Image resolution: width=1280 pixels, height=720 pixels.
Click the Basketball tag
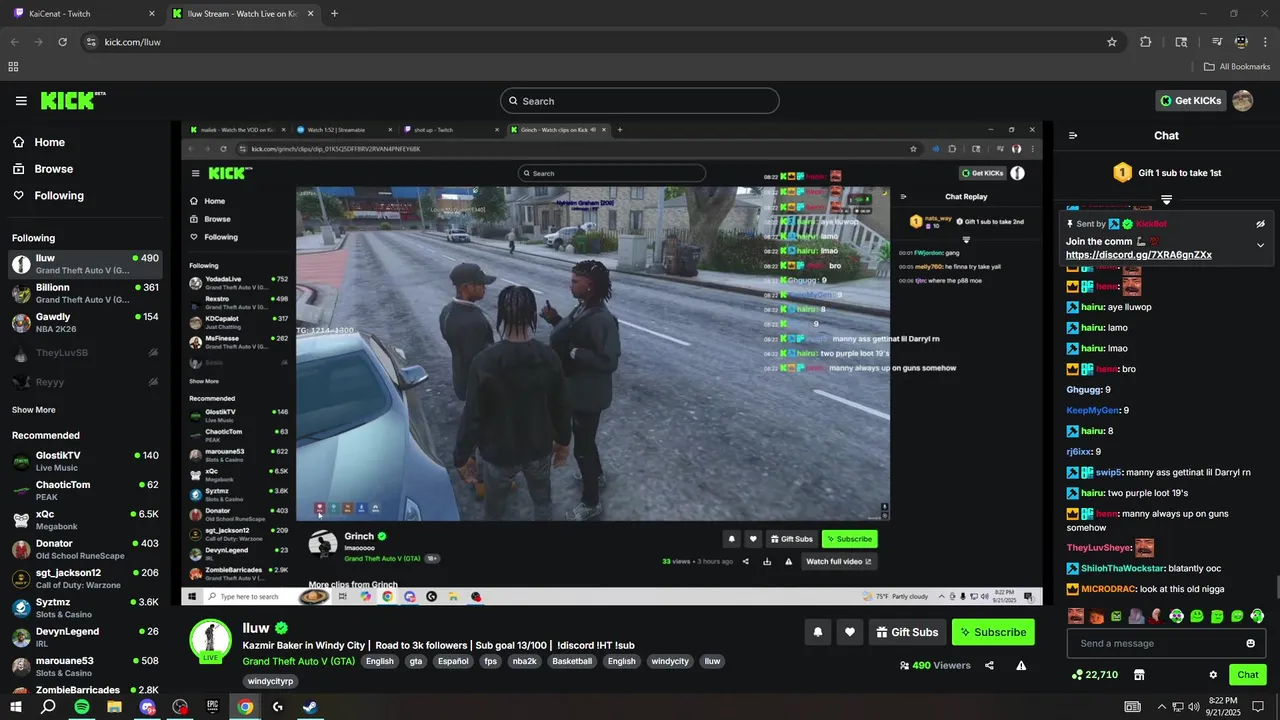click(x=572, y=661)
